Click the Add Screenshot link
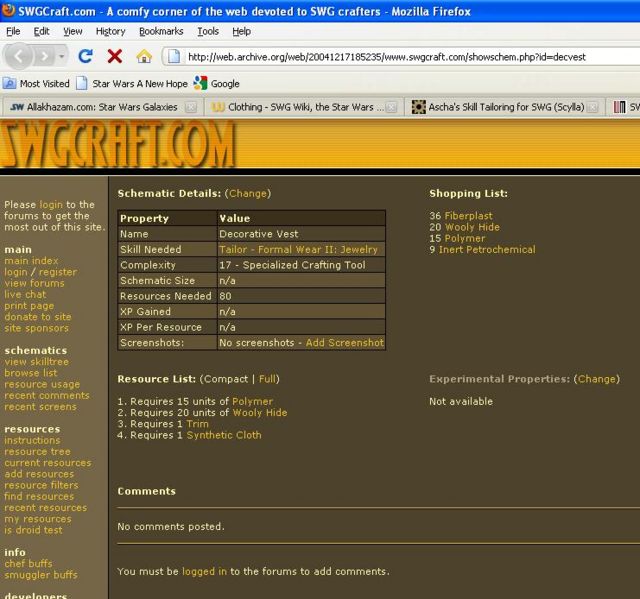Image resolution: width=640 pixels, height=599 pixels. pyautogui.click(x=344, y=343)
